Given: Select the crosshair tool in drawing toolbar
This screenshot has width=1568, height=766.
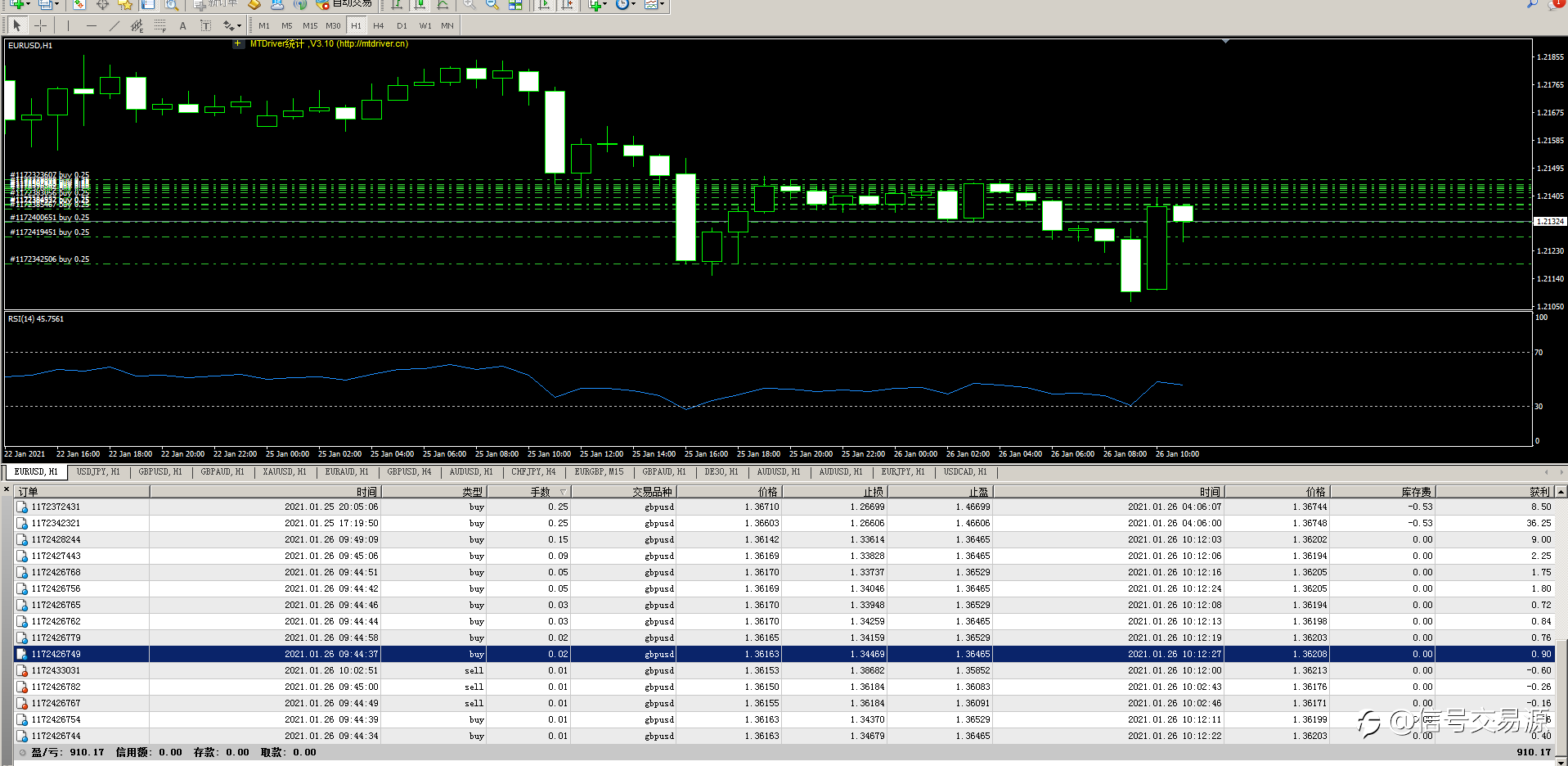Looking at the screenshot, I should [x=40, y=25].
